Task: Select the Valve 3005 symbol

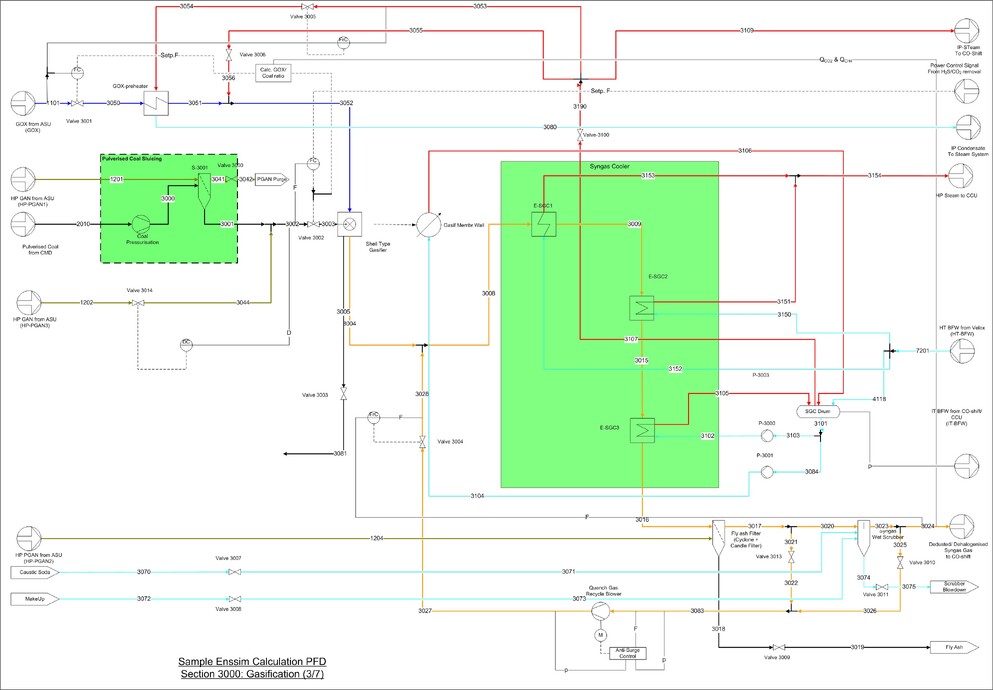Action: [306, 6]
